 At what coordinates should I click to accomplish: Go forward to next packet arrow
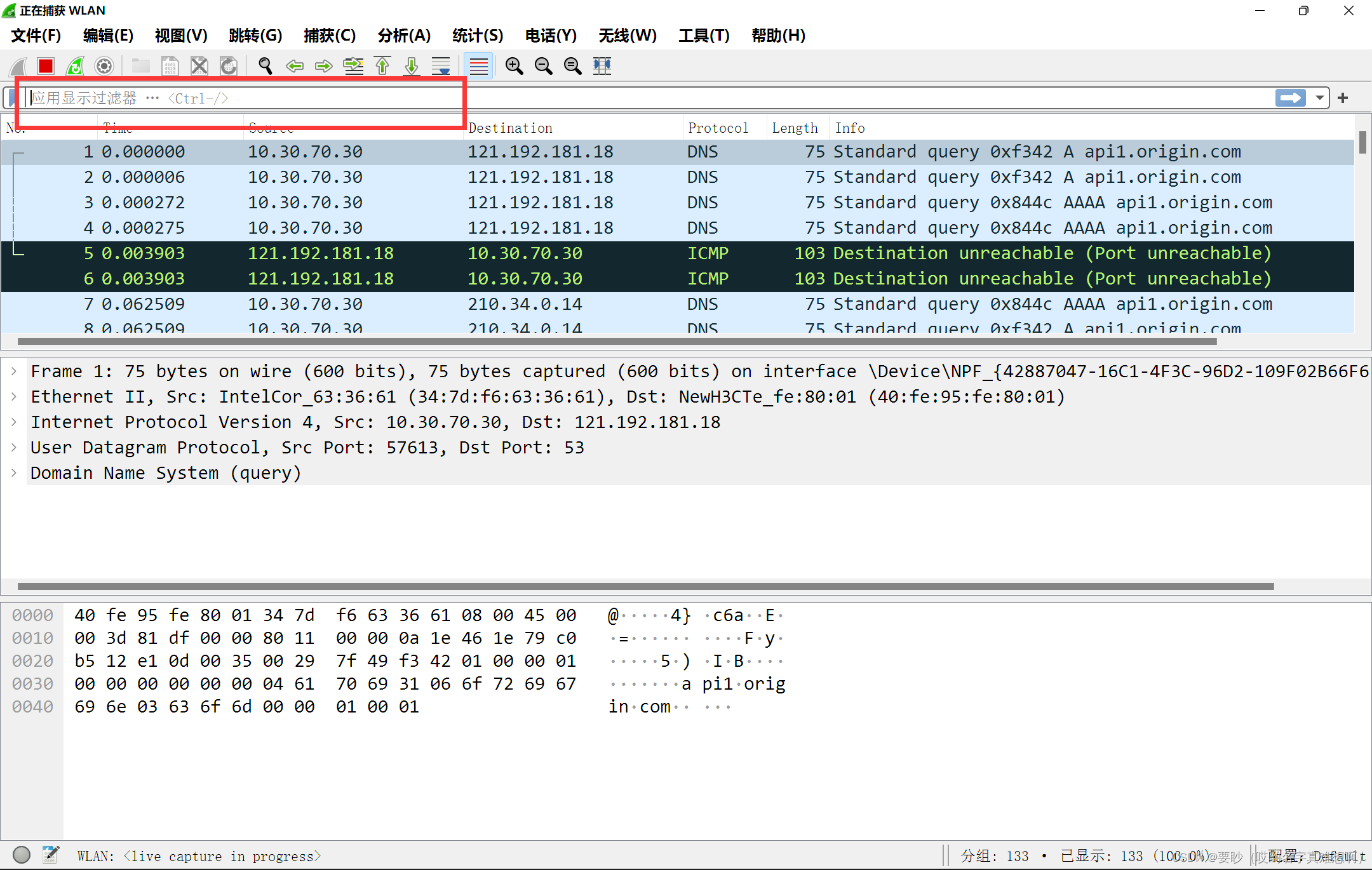click(x=324, y=66)
